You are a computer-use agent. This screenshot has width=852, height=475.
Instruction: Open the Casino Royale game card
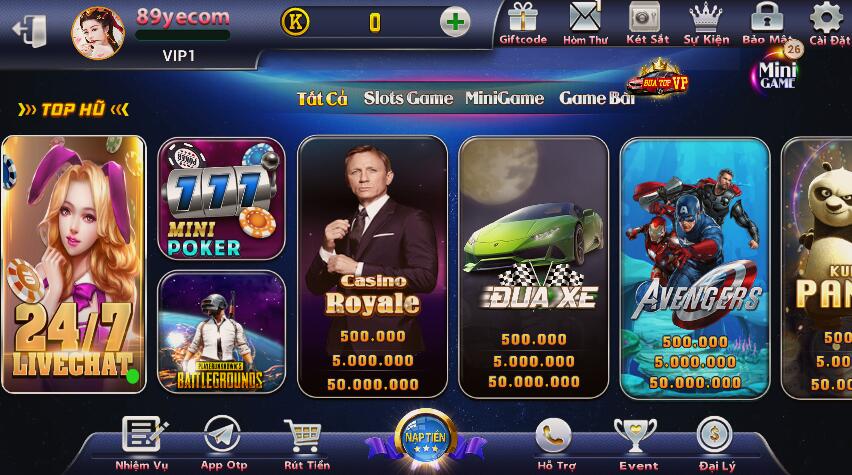[372, 266]
